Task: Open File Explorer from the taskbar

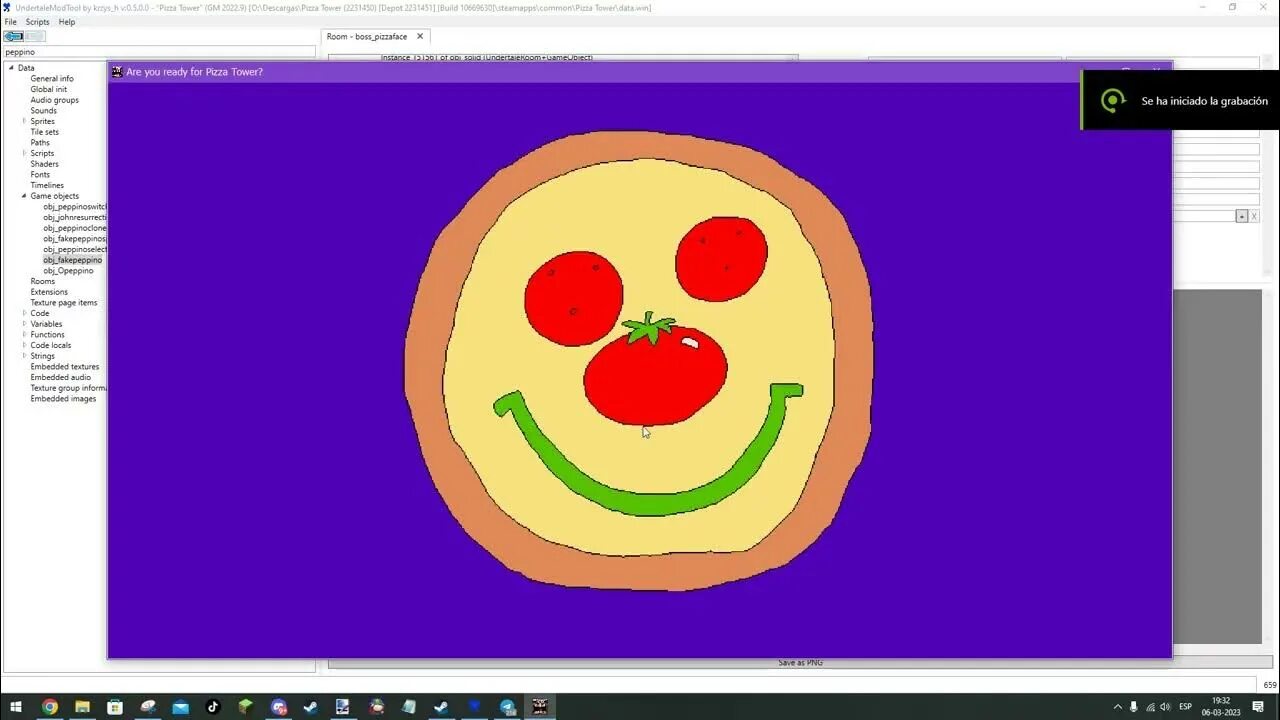Action: pyautogui.click(x=82, y=707)
